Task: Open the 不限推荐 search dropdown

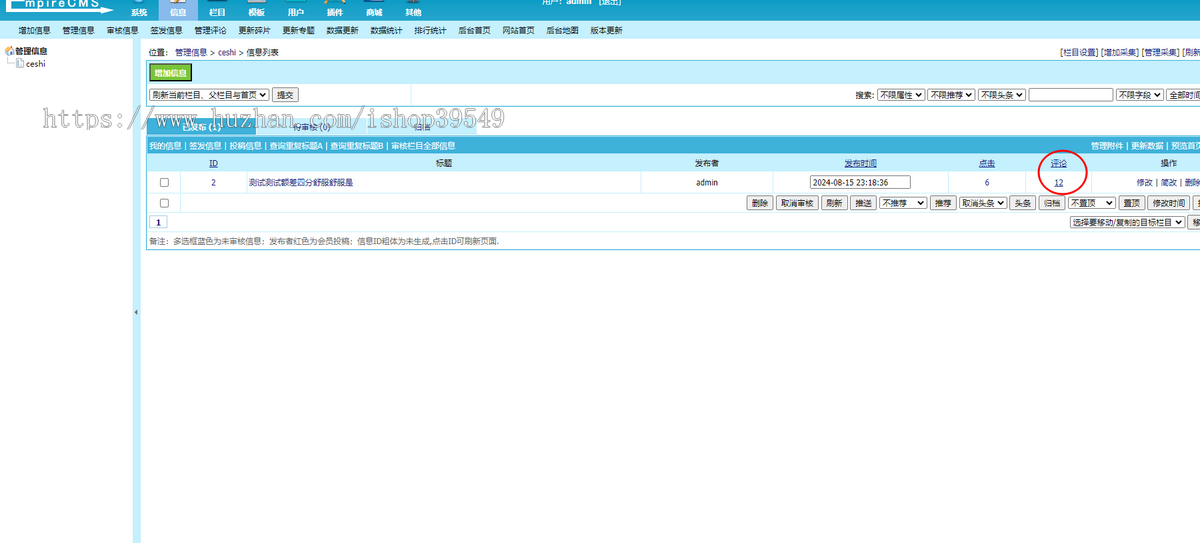Action: point(951,95)
